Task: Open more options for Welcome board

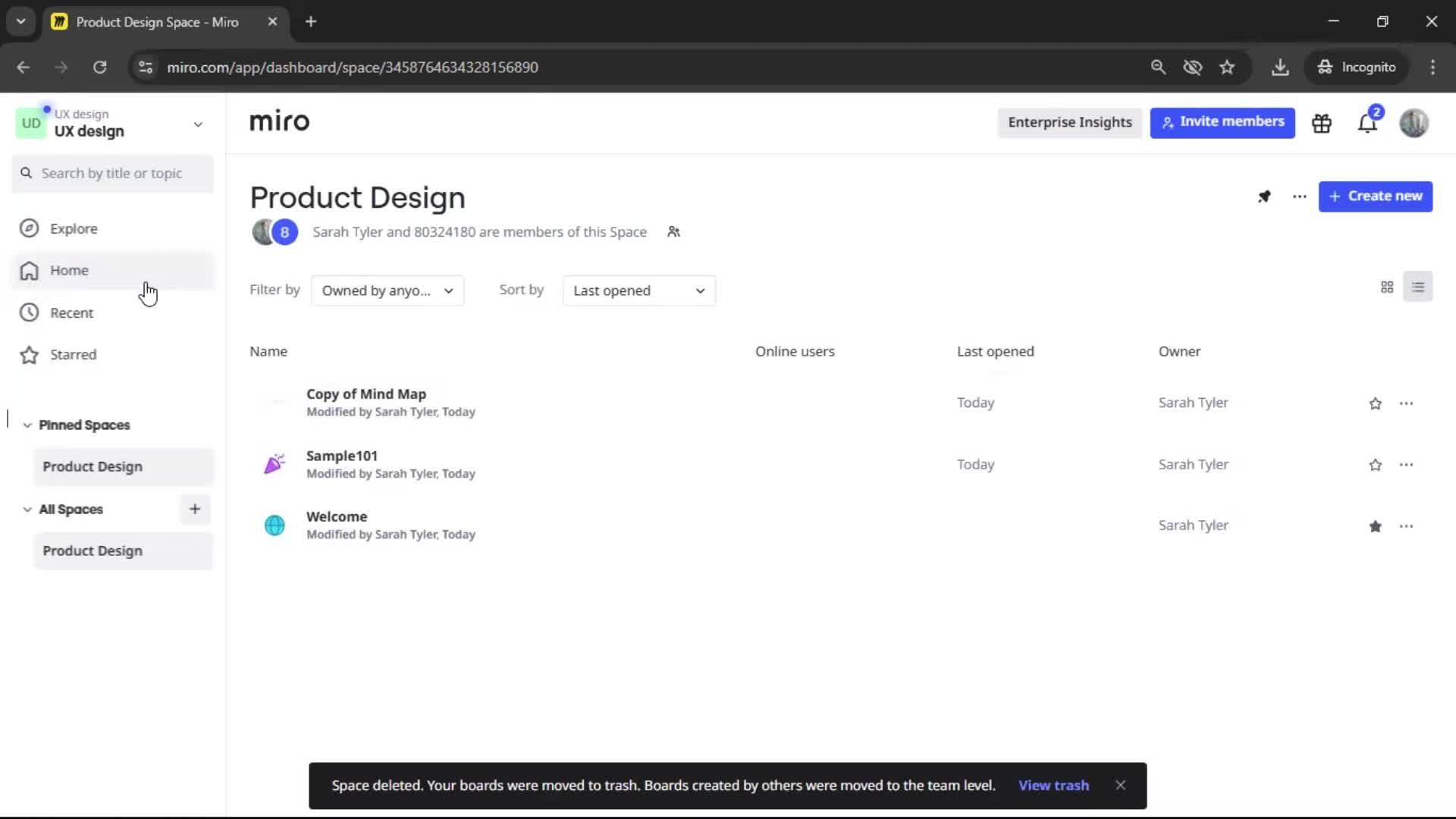Action: [1406, 526]
